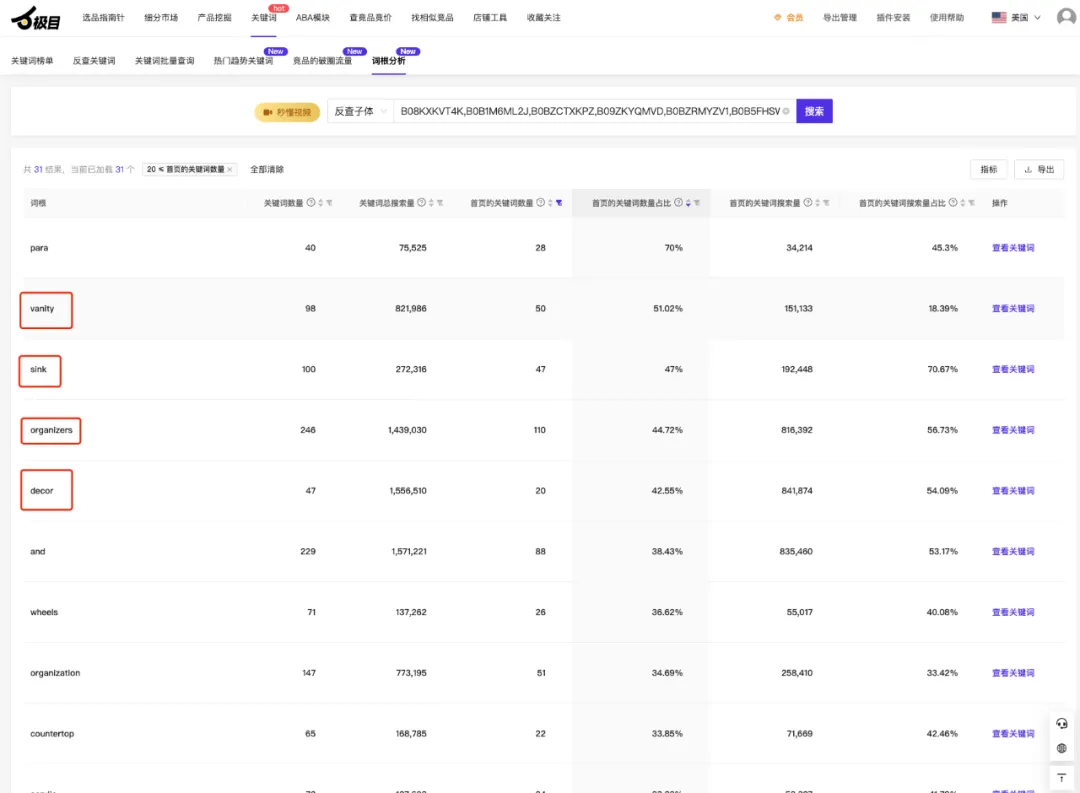The image size is (1080, 793).
Task: Click the 搜索 button
Action: 814,111
